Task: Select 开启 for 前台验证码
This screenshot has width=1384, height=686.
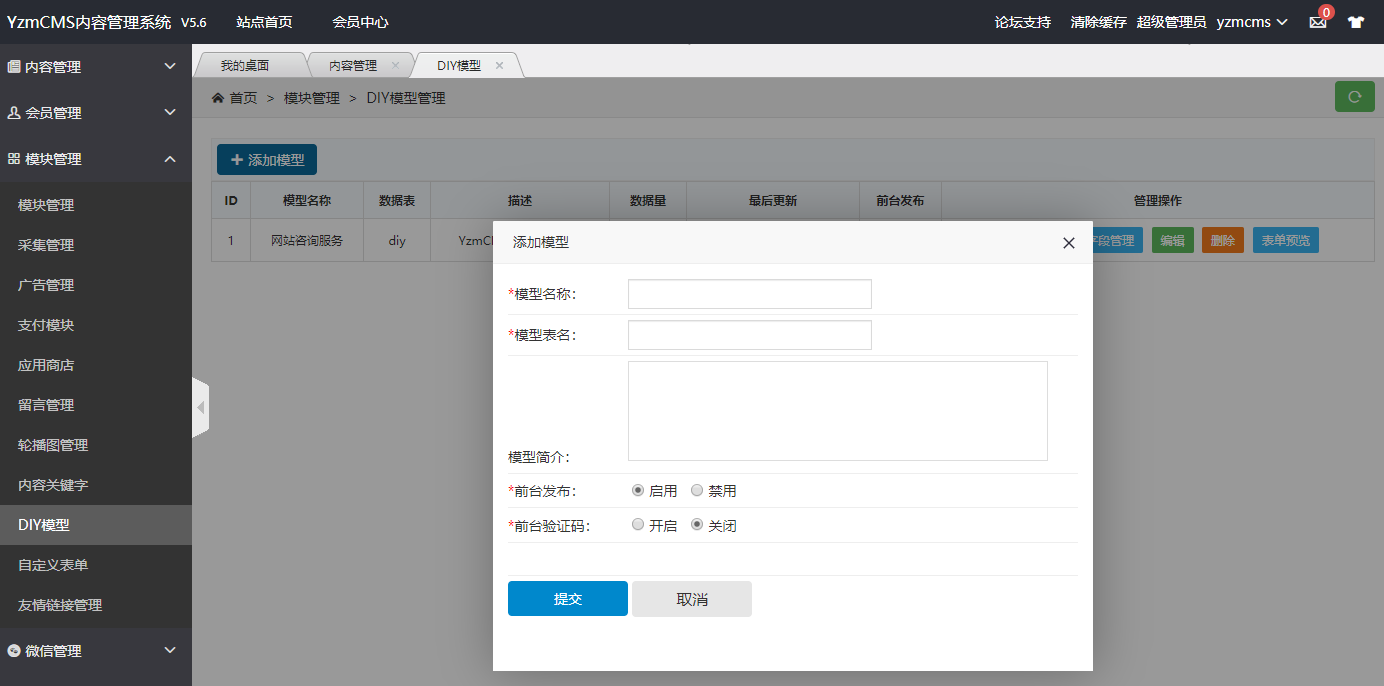Action: [x=638, y=525]
